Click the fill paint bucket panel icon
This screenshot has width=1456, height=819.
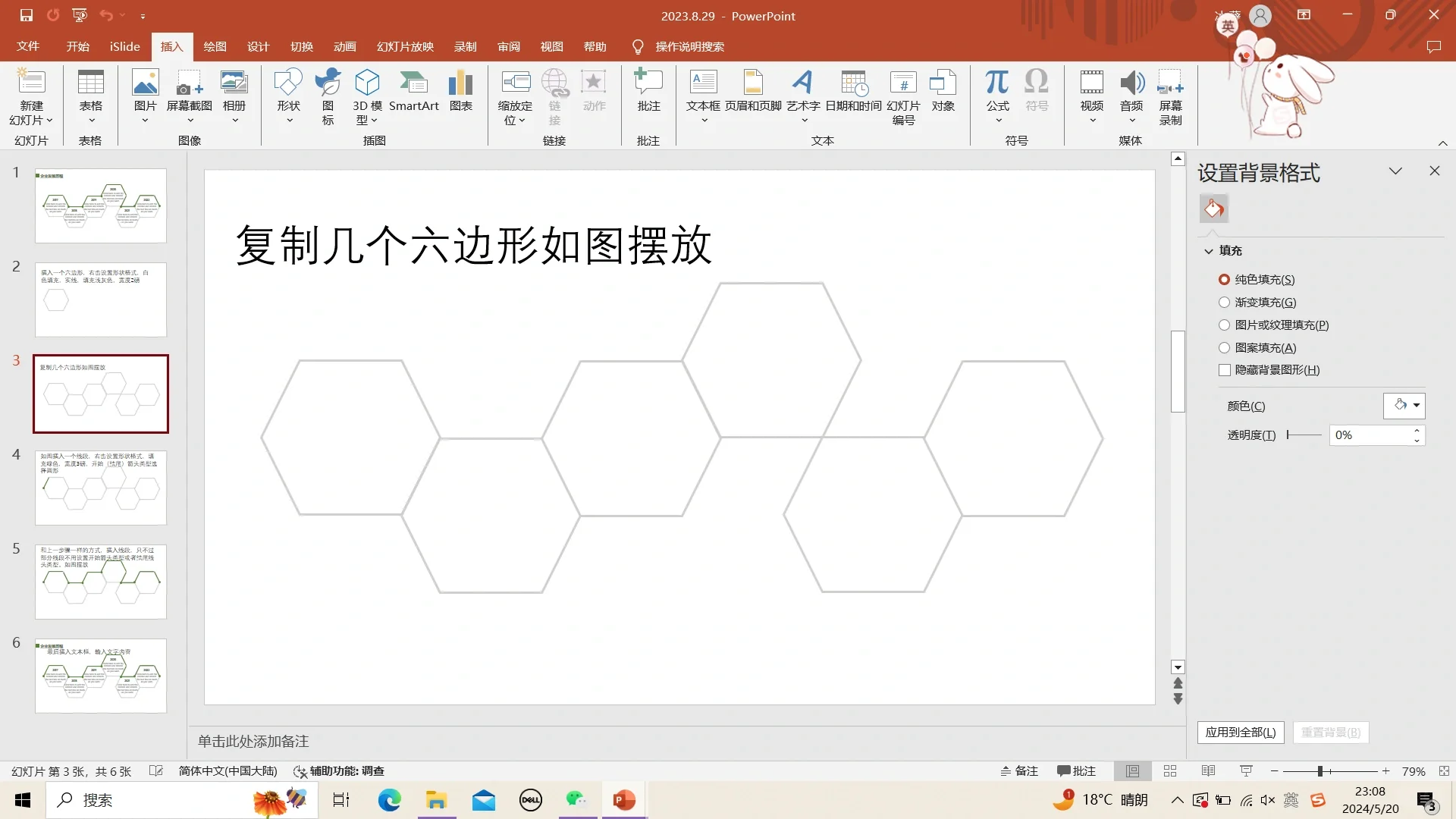(x=1213, y=209)
